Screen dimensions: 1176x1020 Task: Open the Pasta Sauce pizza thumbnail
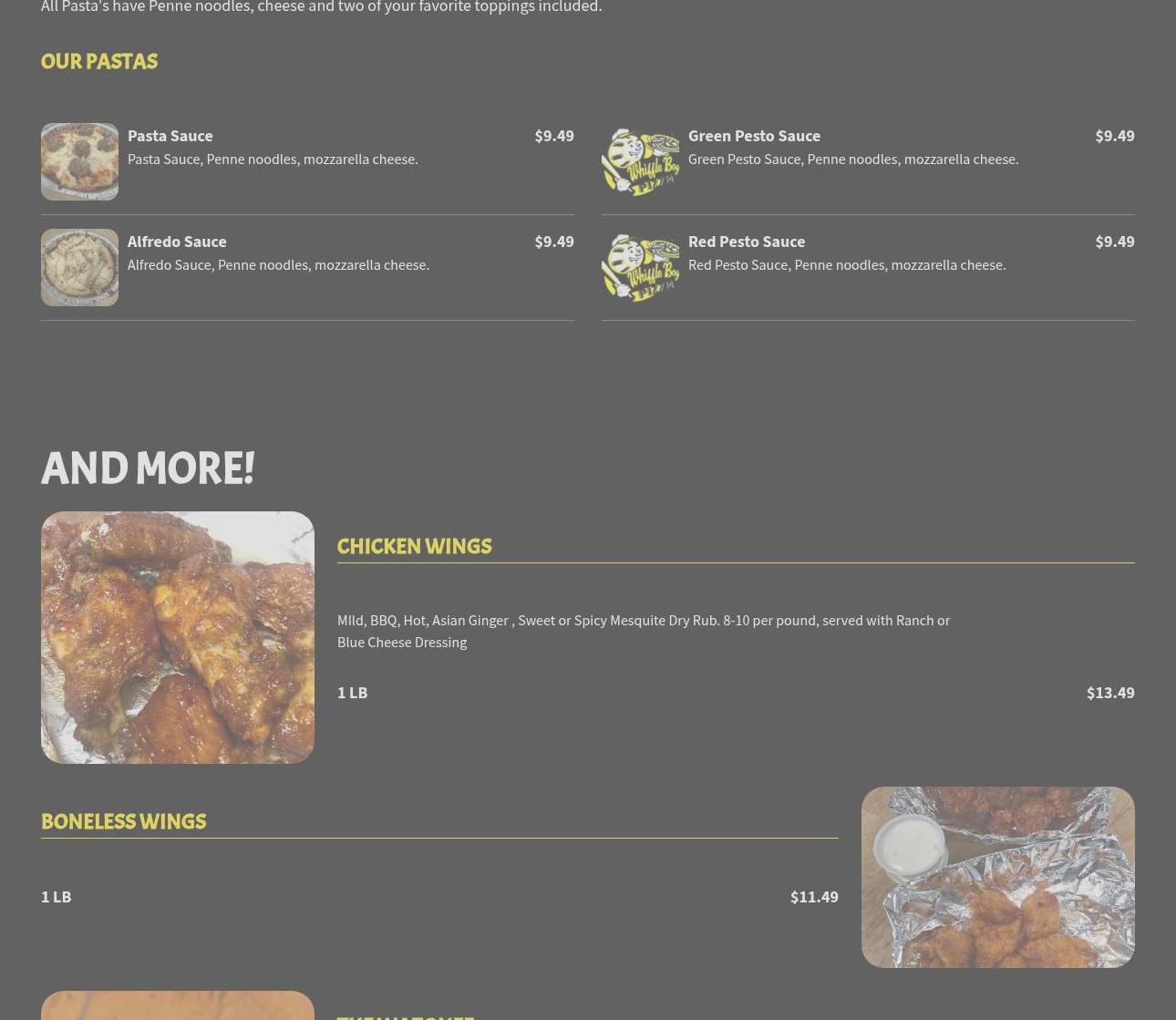pyautogui.click(x=79, y=161)
